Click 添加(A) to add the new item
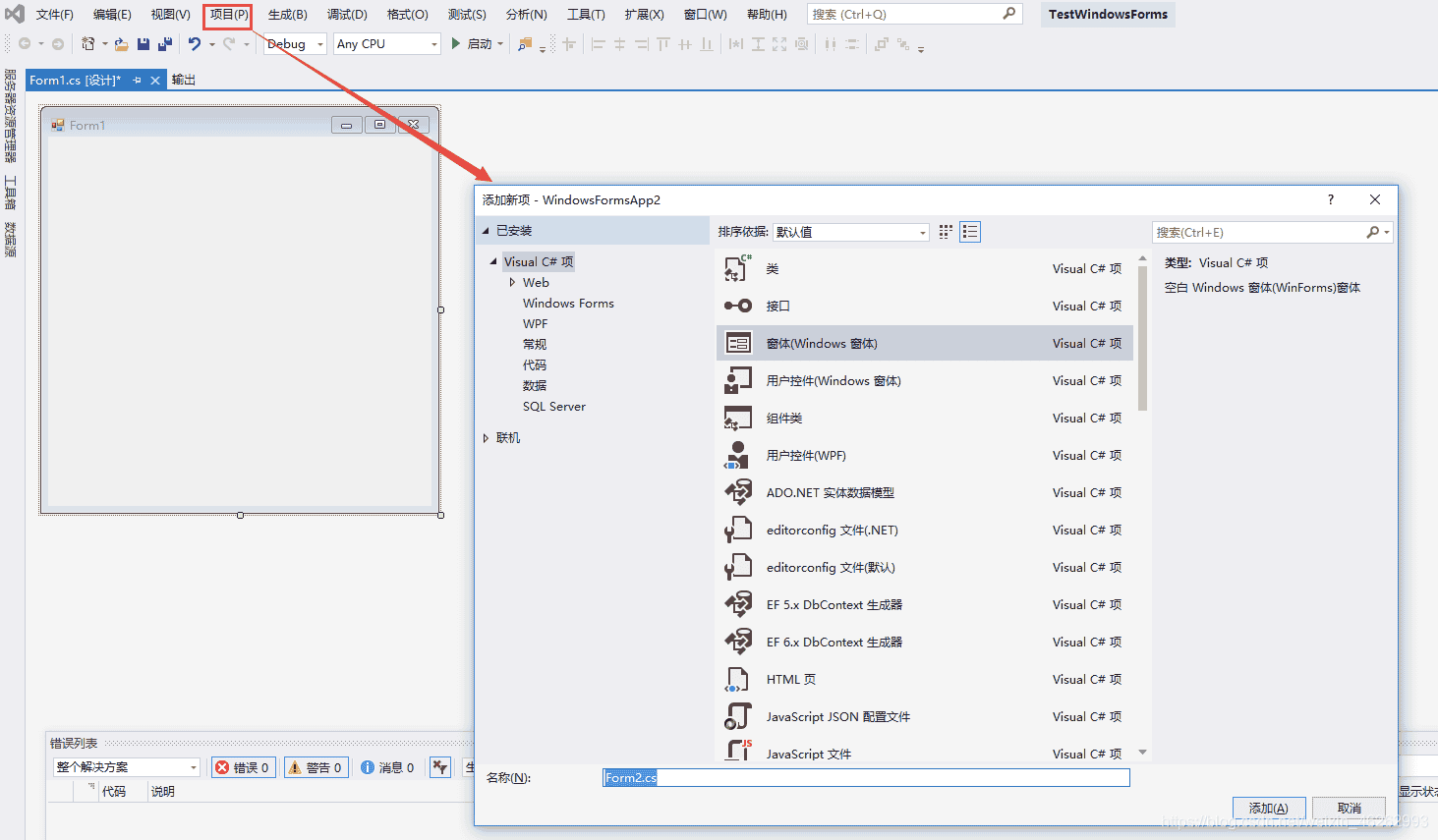This screenshot has width=1438, height=840. click(x=1269, y=807)
